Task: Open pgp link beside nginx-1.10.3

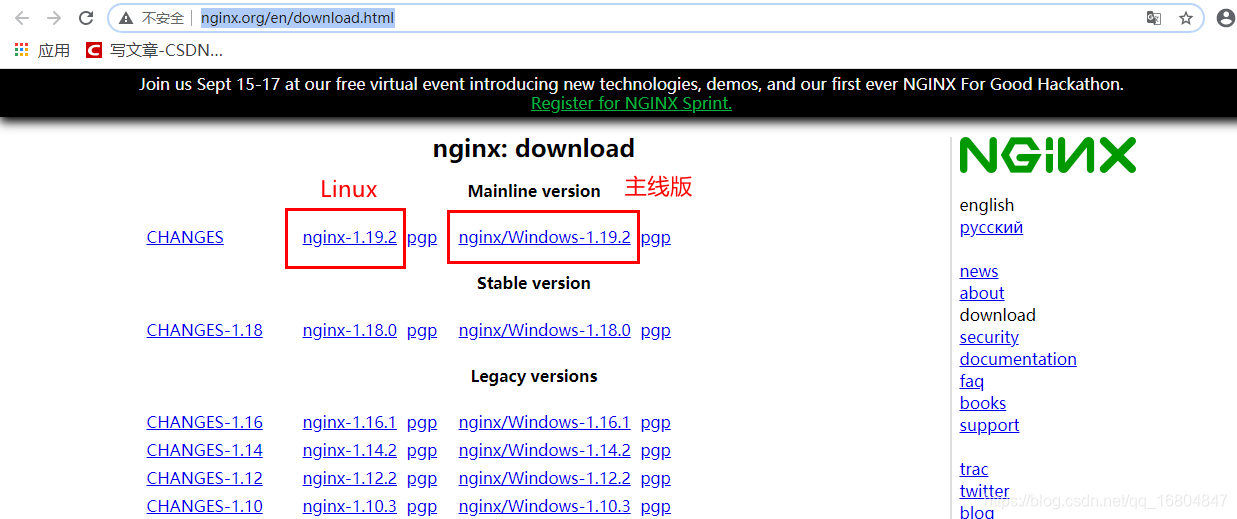Action: [x=422, y=507]
